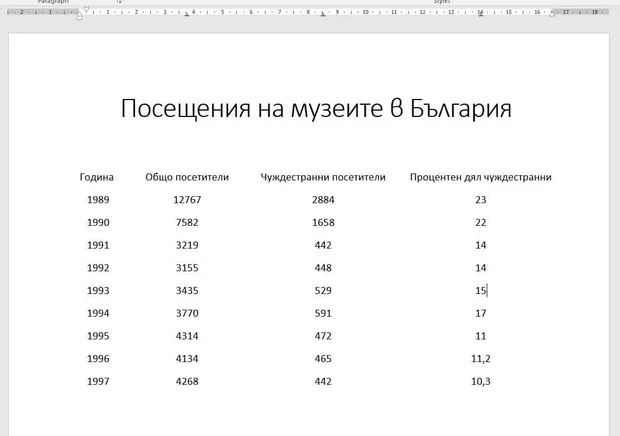Click foreign visitors value 591
The height and width of the screenshot is (436, 620).
tap(323, 313)
